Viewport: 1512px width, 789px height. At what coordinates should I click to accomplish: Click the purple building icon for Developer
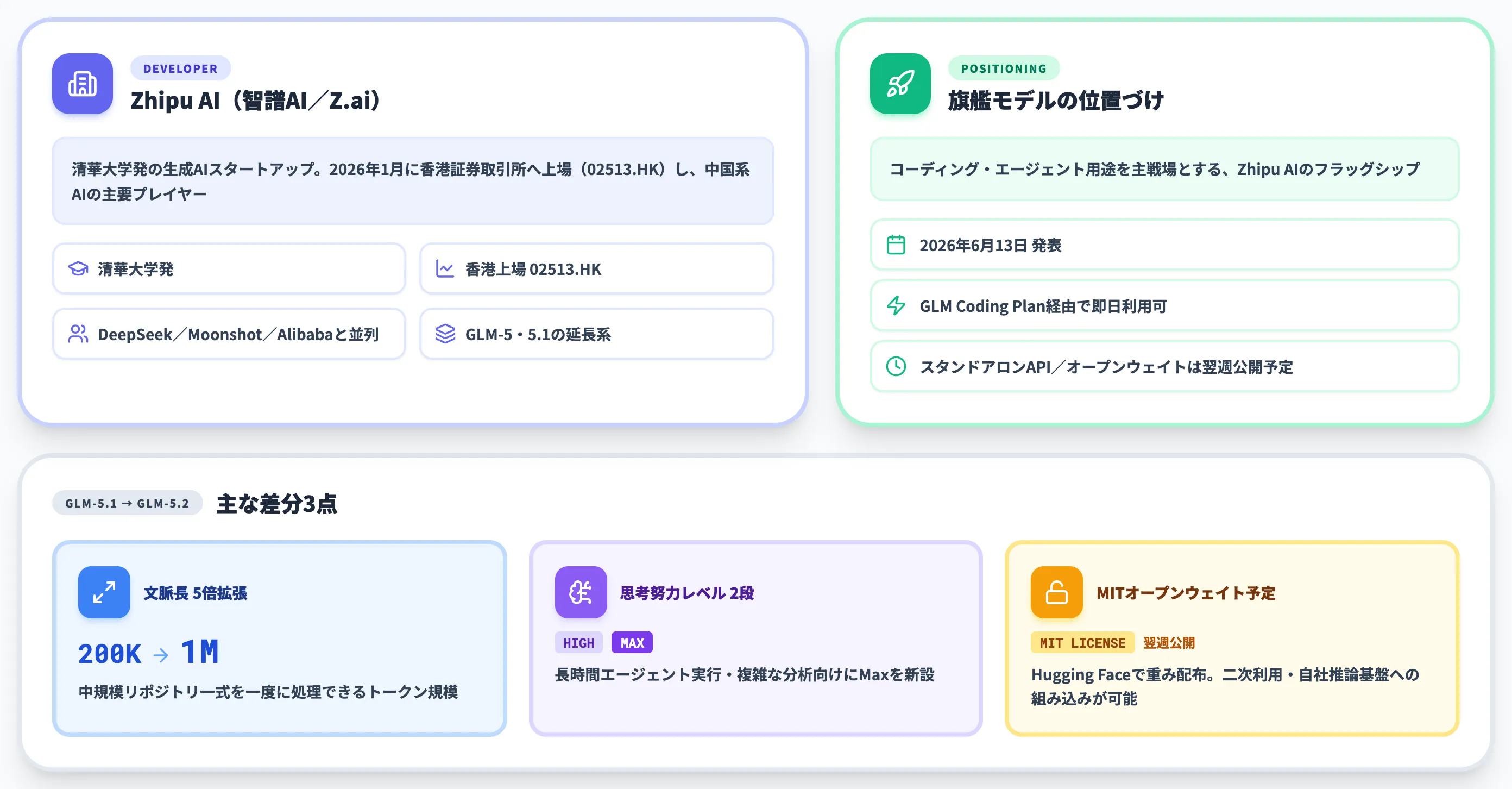82,84
